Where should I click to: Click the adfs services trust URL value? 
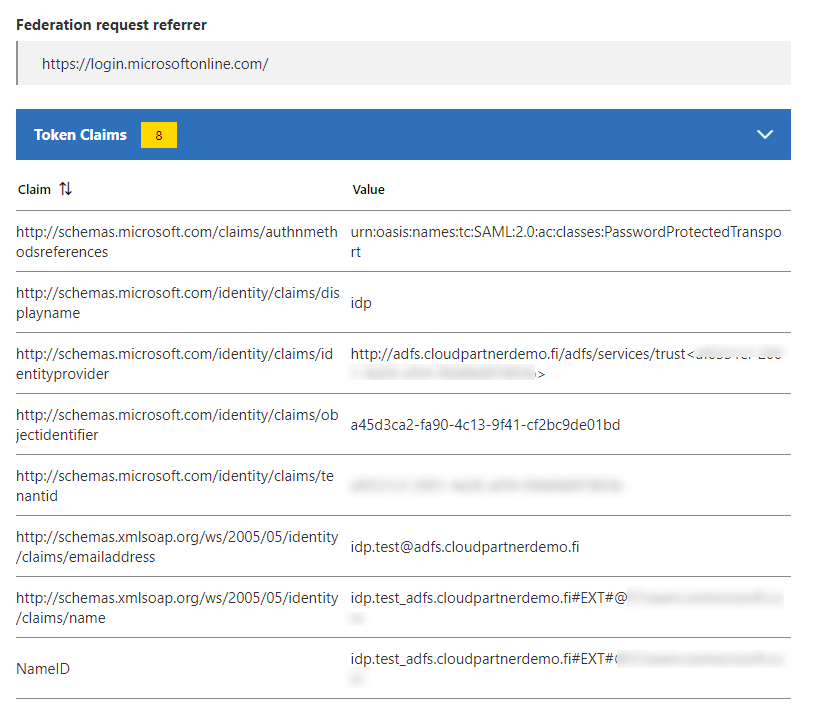point(518,354)
